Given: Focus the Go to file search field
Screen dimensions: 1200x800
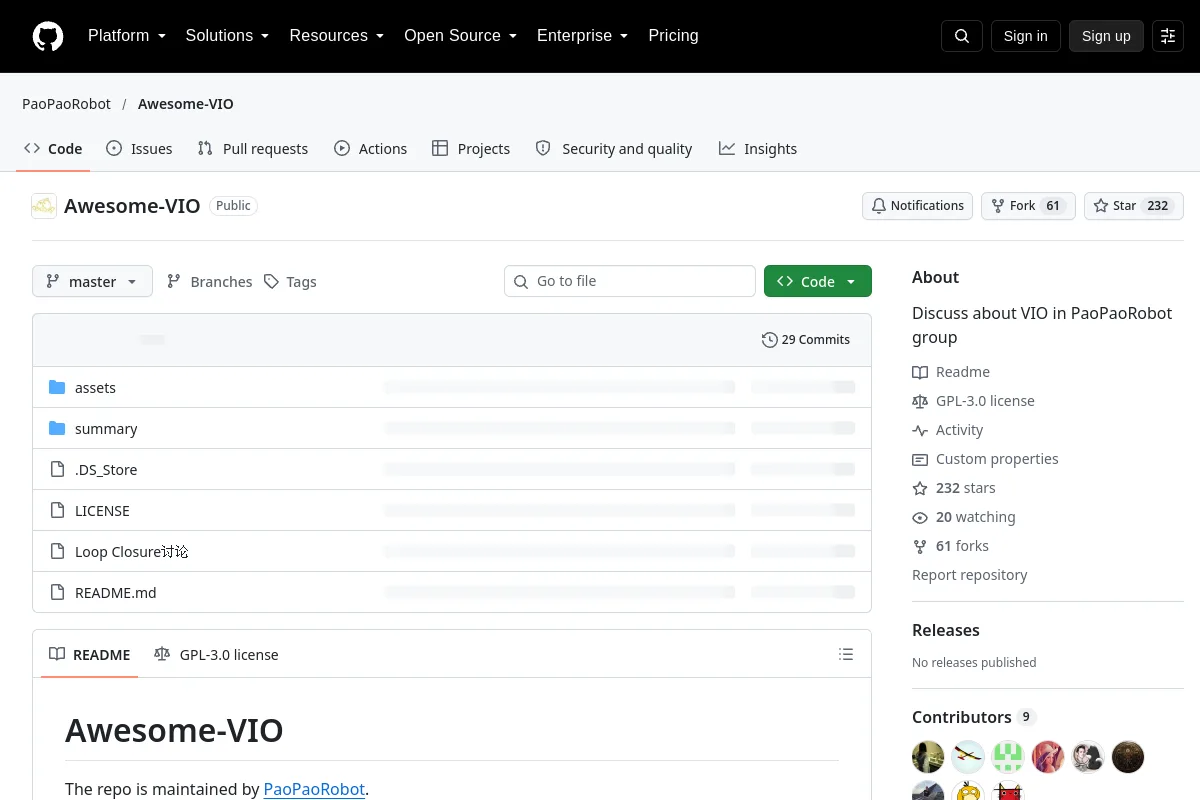Looking at the screenshot, I should 630,282.
